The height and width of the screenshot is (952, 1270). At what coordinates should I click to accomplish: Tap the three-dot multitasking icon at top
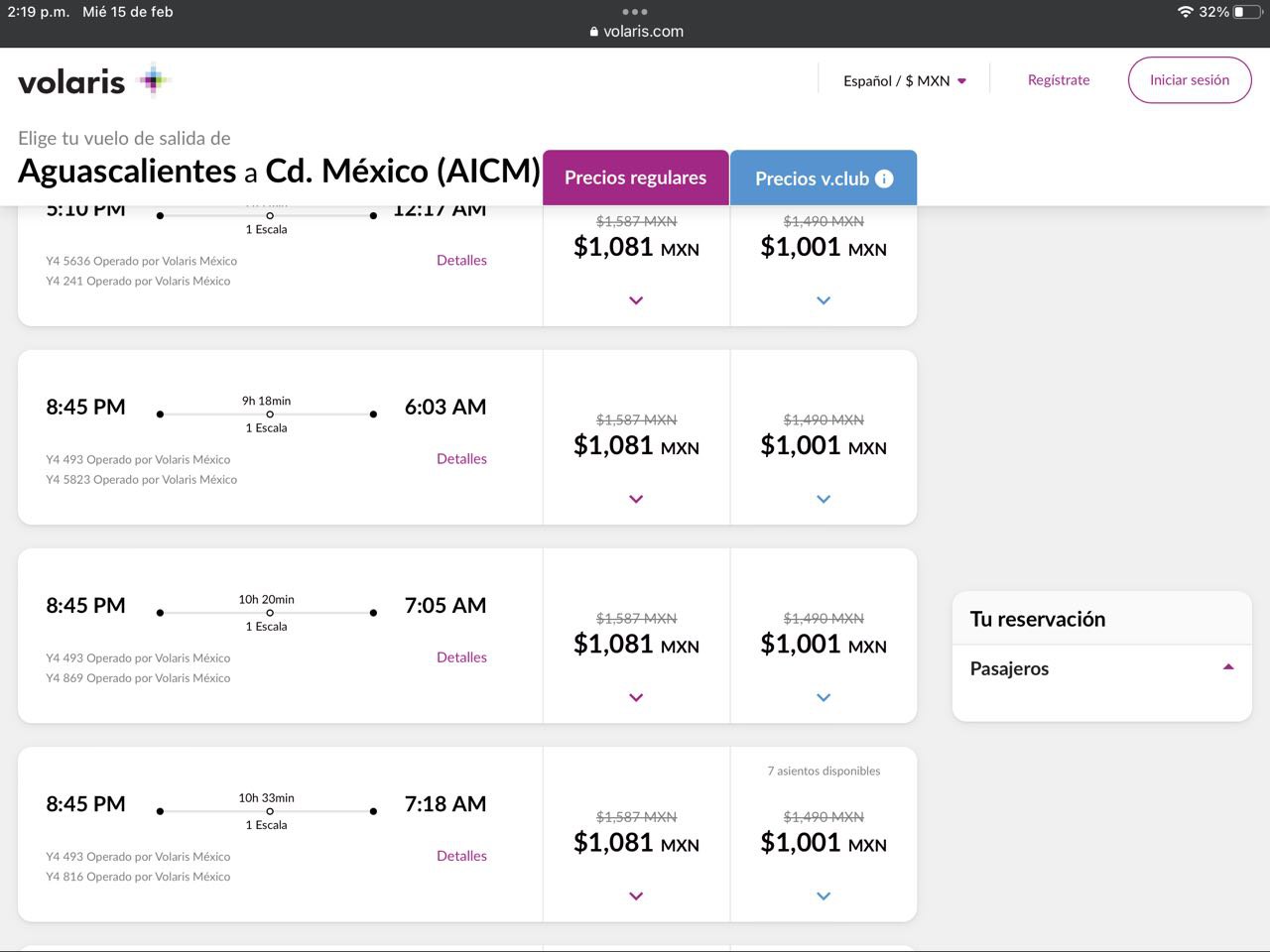635,12
